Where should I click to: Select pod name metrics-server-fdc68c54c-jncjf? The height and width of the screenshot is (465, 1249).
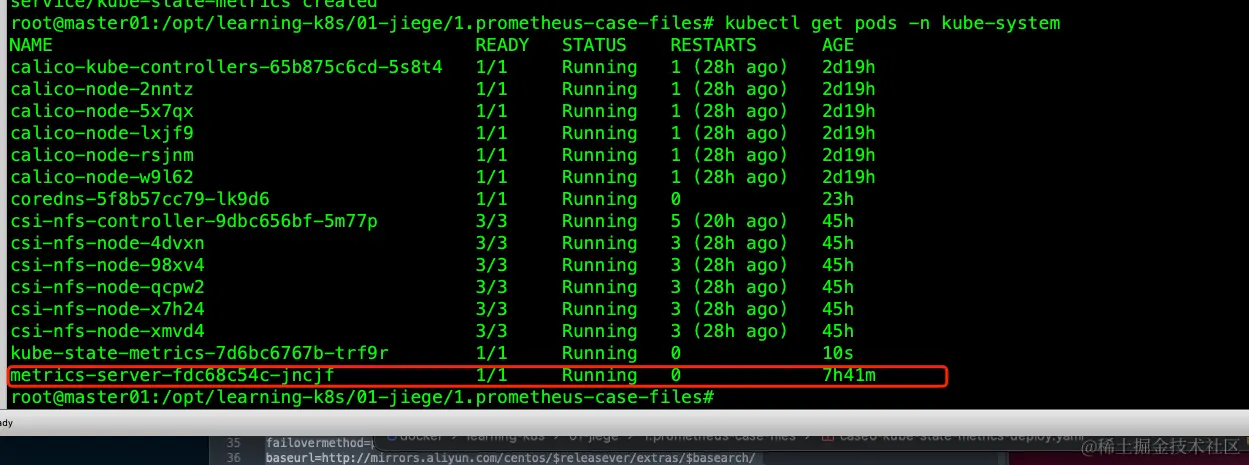172,375
